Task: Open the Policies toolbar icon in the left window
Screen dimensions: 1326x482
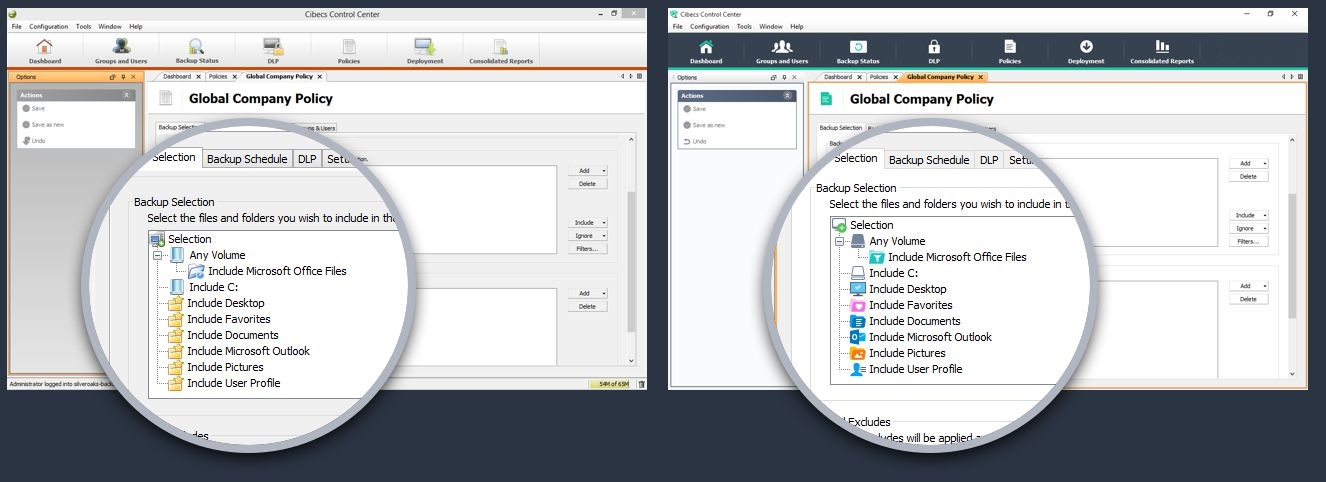Action: click(349, 47)
